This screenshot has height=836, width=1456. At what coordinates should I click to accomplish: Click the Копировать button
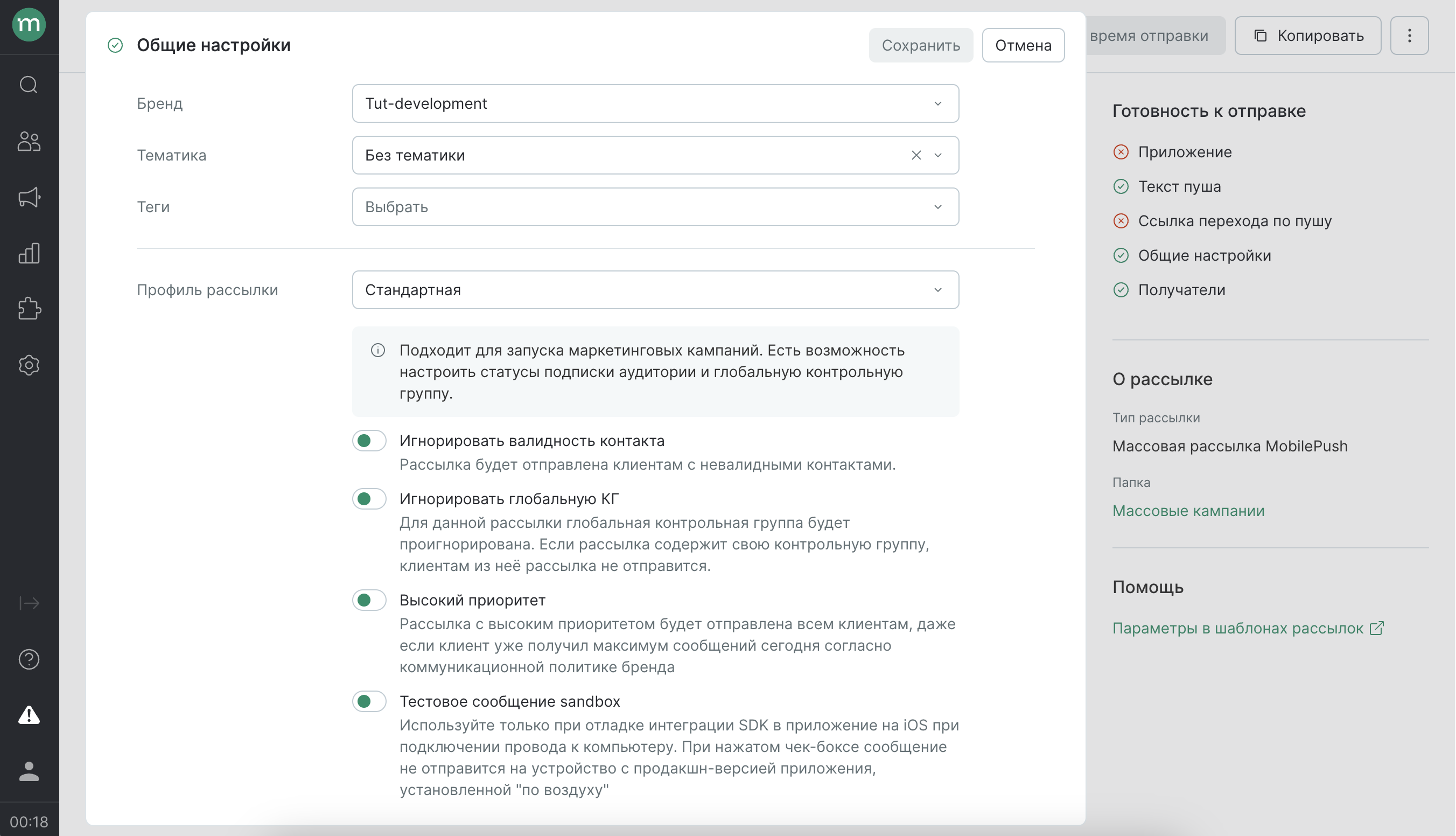[x=1307, y=36]
